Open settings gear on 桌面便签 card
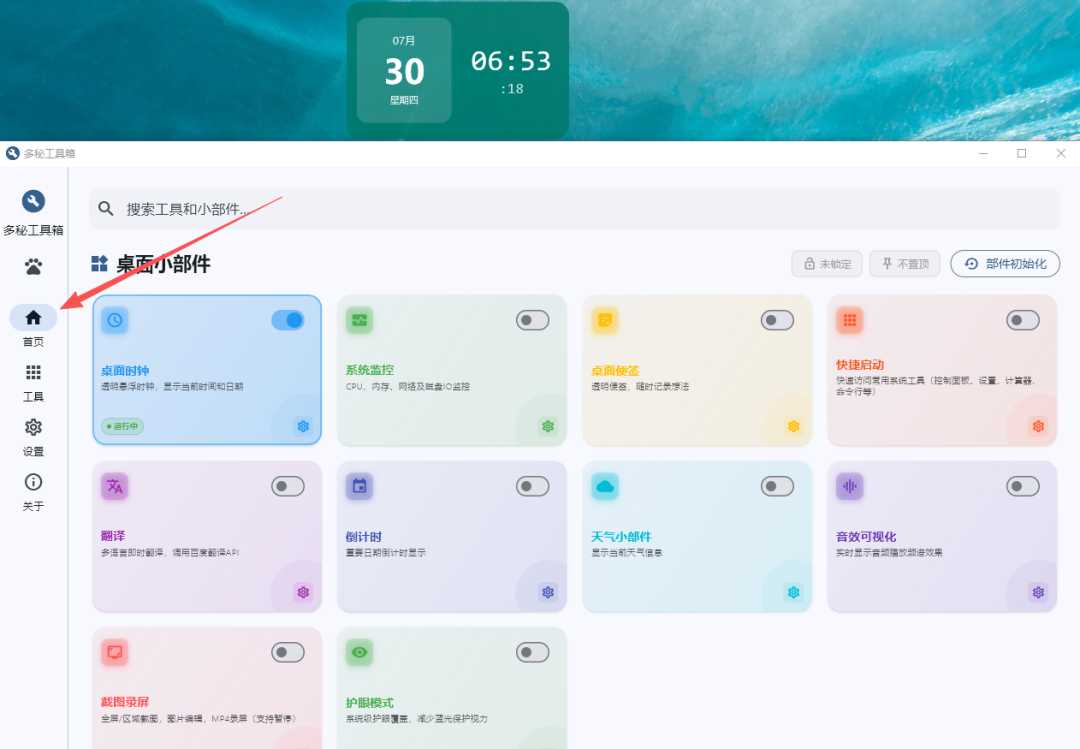Image resolution: width=1080 pixels, height=749 pixels. point(793,426)
